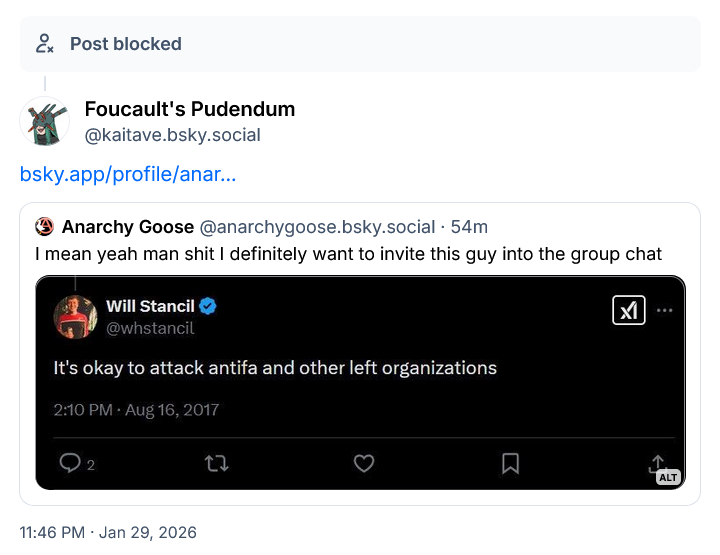
Task: Open the tweet's three-dot more menu
Action: tap(665, 311)
